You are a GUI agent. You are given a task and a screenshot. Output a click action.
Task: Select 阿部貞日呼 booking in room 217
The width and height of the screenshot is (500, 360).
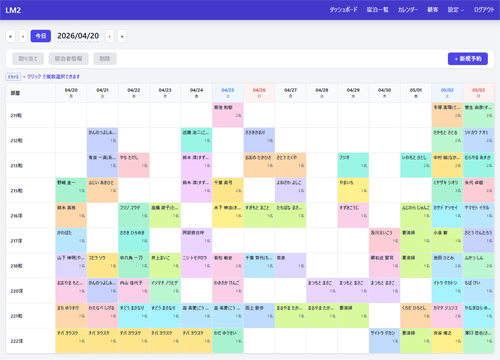(196, 240)
